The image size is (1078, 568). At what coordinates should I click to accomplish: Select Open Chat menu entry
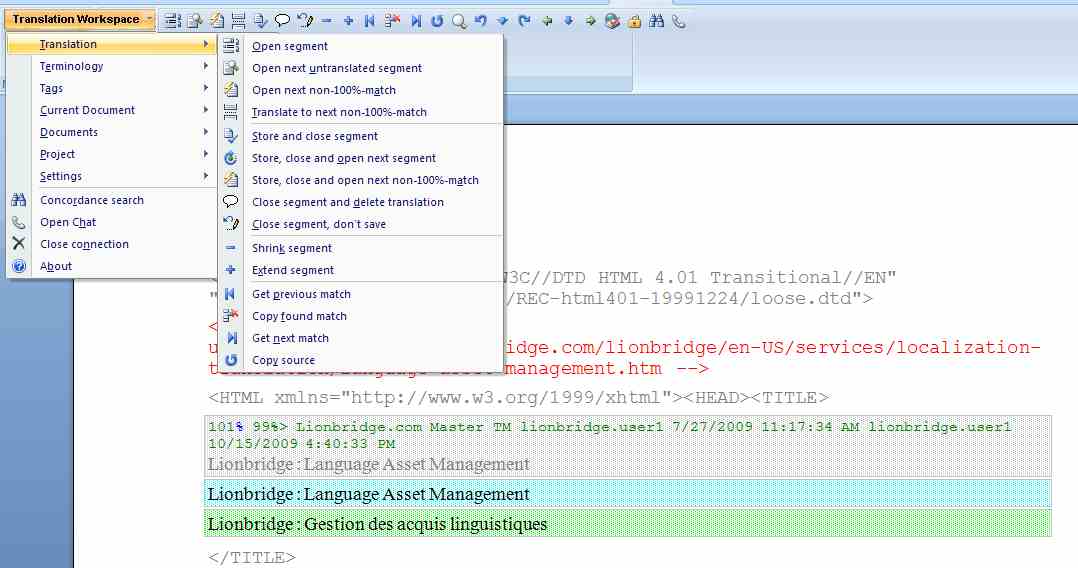[x=111, y=222]
